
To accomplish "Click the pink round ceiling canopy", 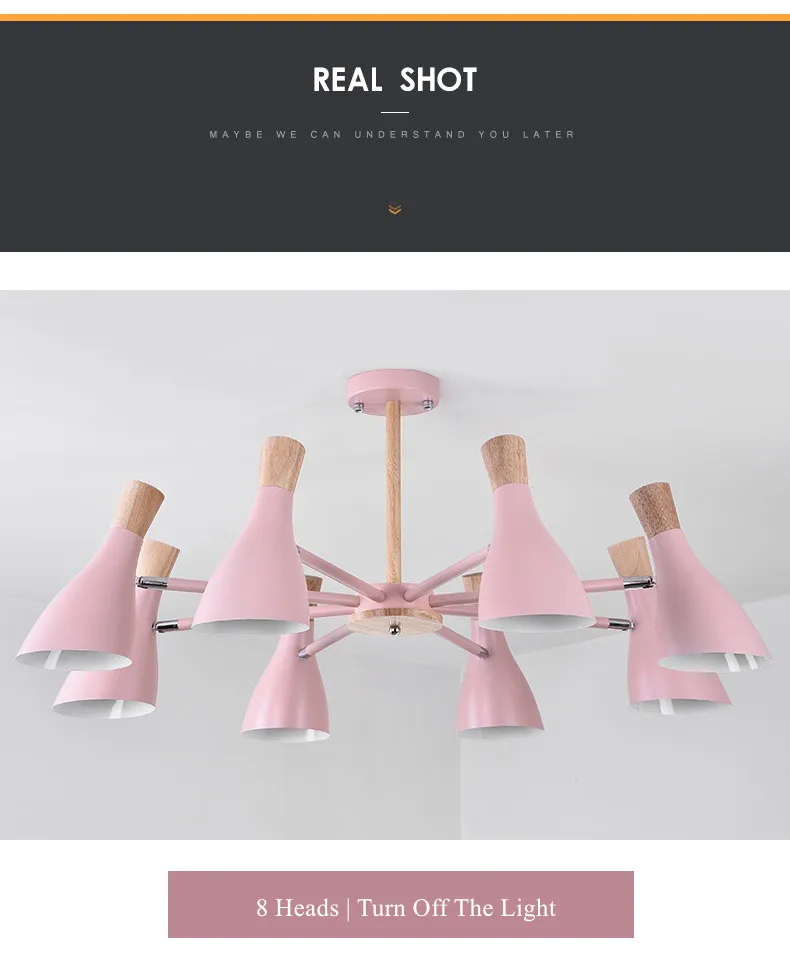I will tap(393, 394).
